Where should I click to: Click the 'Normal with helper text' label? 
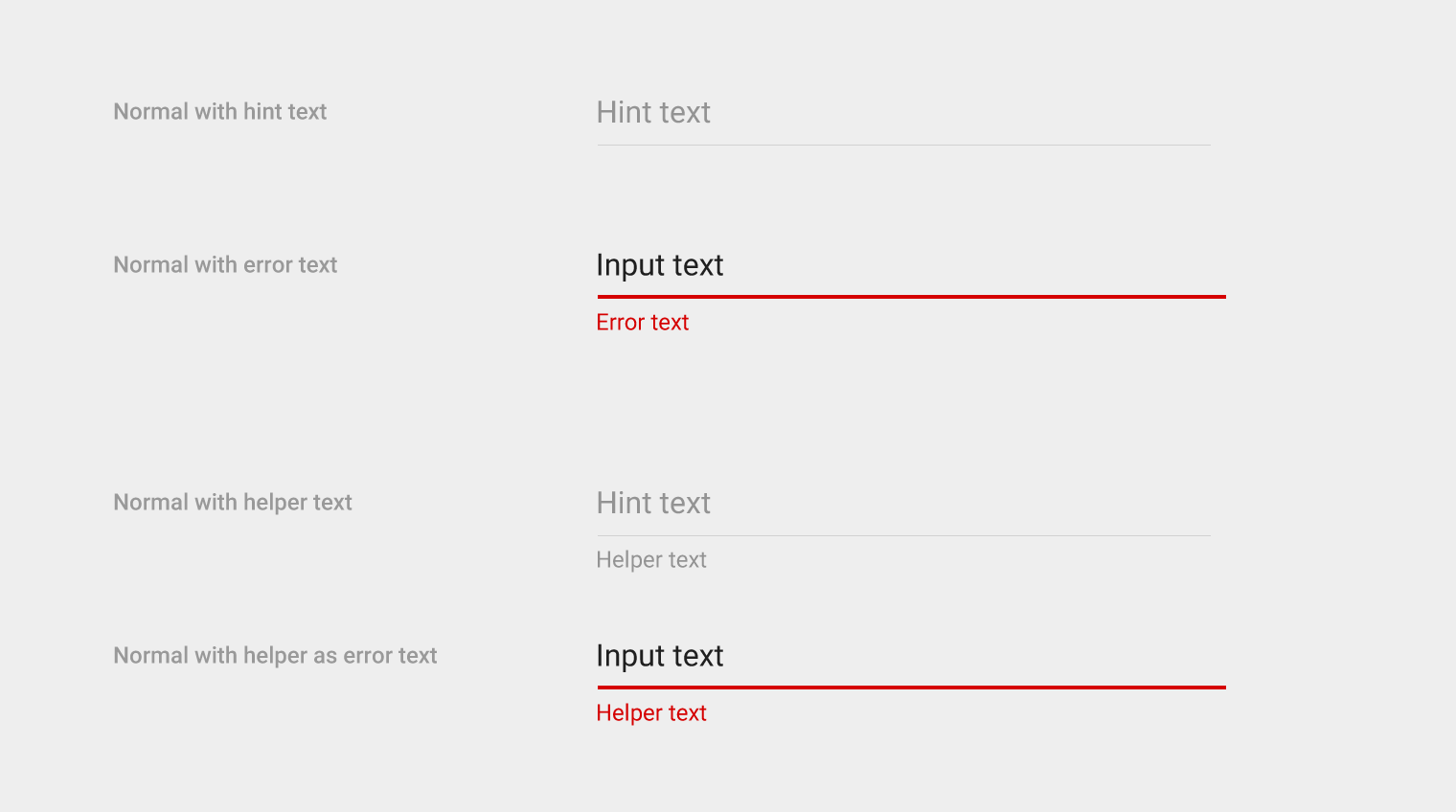[233, 502]
